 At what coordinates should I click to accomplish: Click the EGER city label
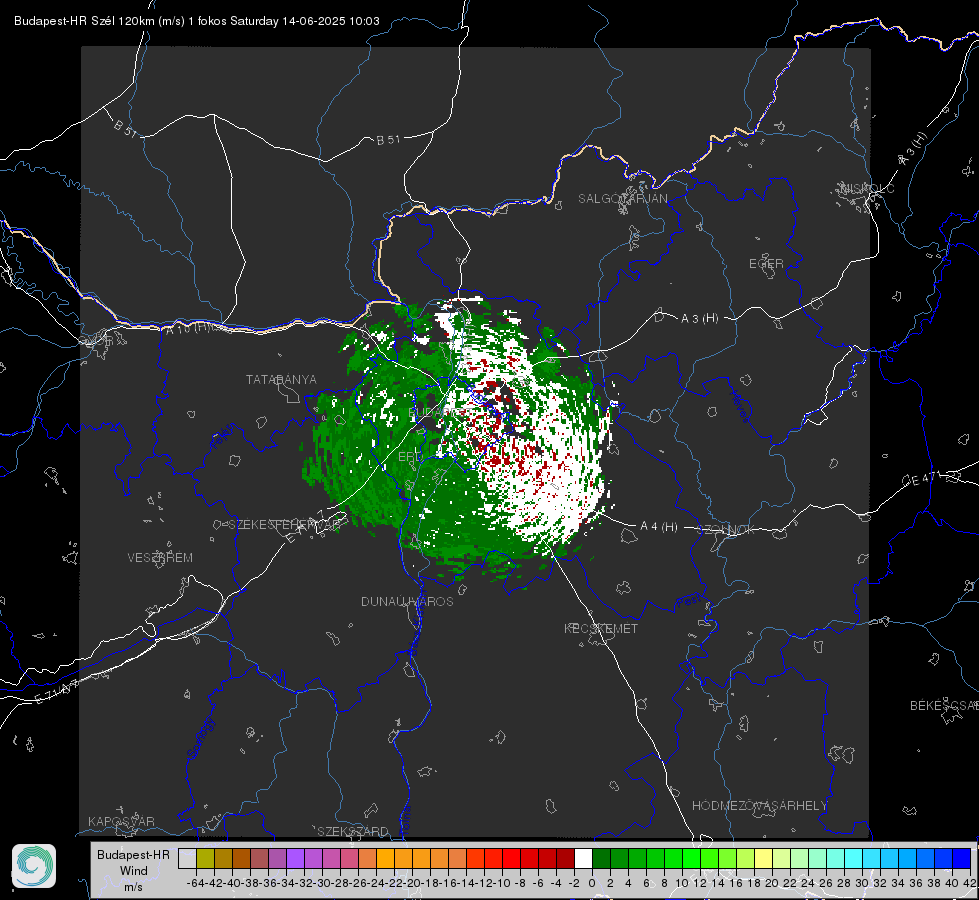[766, 264]
